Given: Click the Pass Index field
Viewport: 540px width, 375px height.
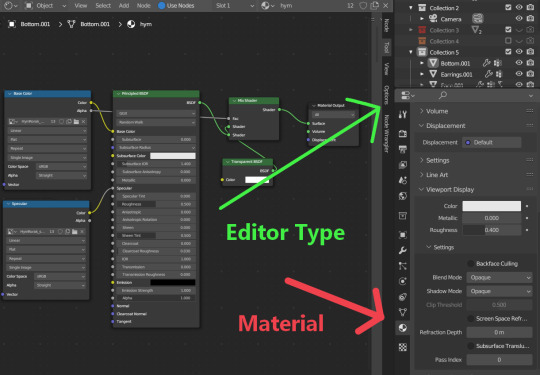Looking at the screenshot, I should (499, 360).
